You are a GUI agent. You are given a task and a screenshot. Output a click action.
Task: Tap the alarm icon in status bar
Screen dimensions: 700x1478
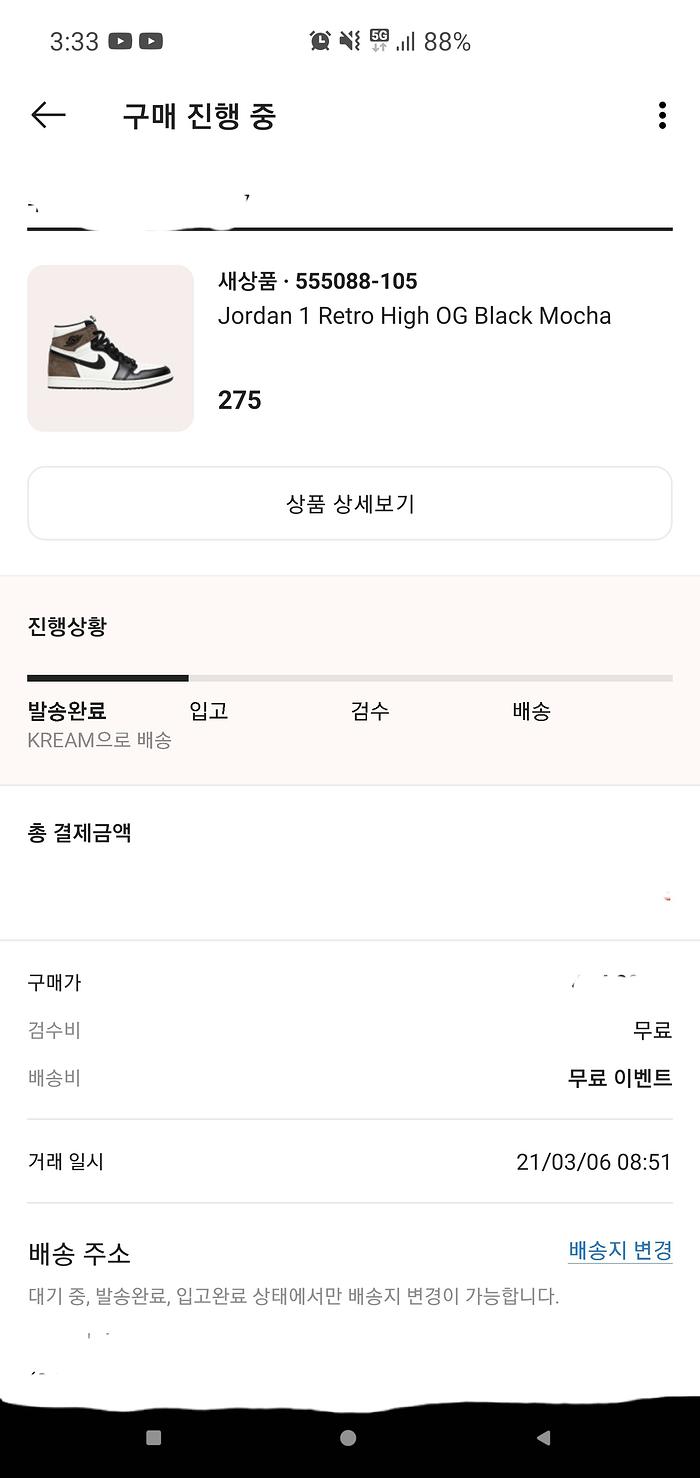320,41
